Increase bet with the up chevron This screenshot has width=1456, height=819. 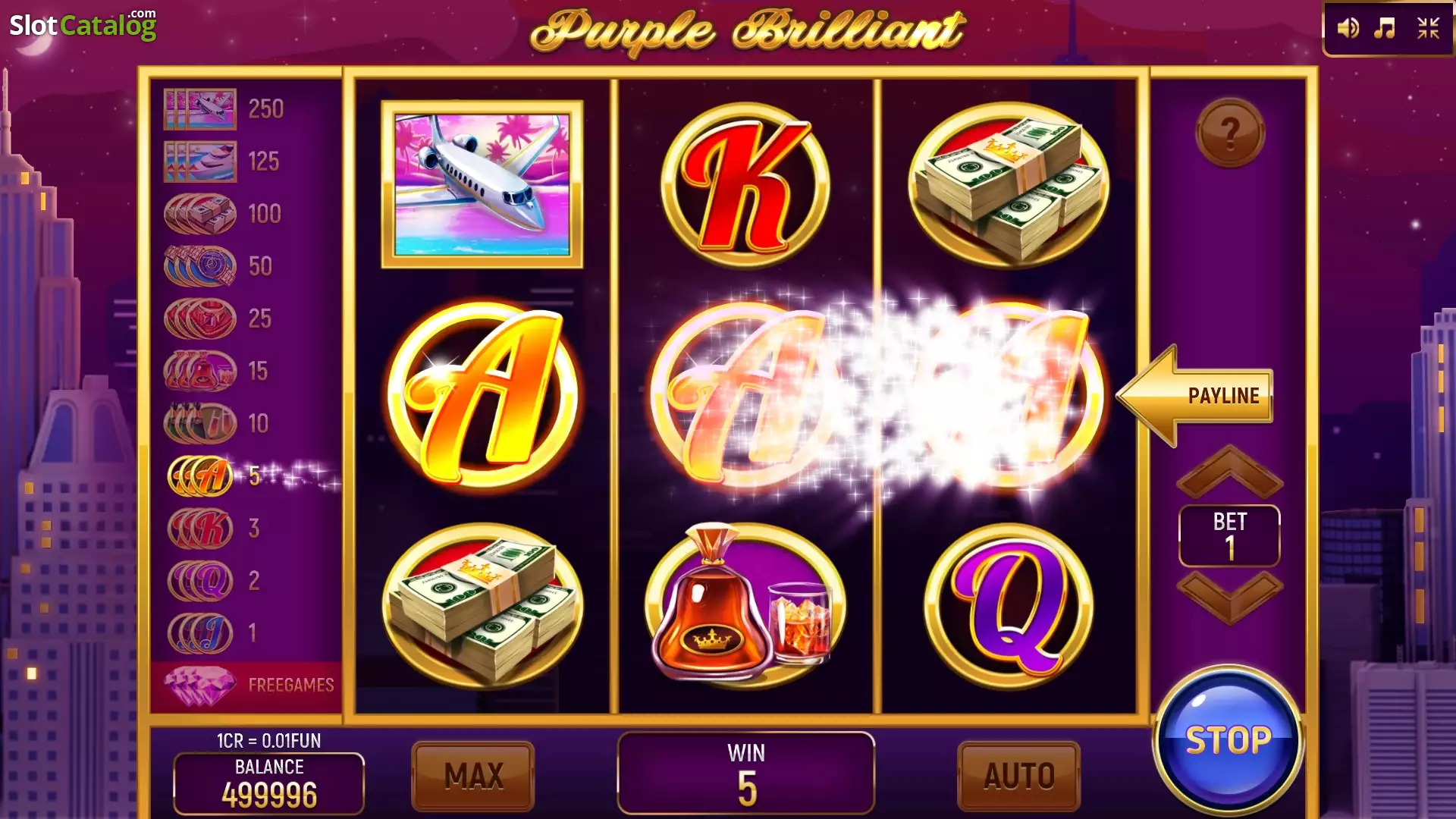[1229, 471]
